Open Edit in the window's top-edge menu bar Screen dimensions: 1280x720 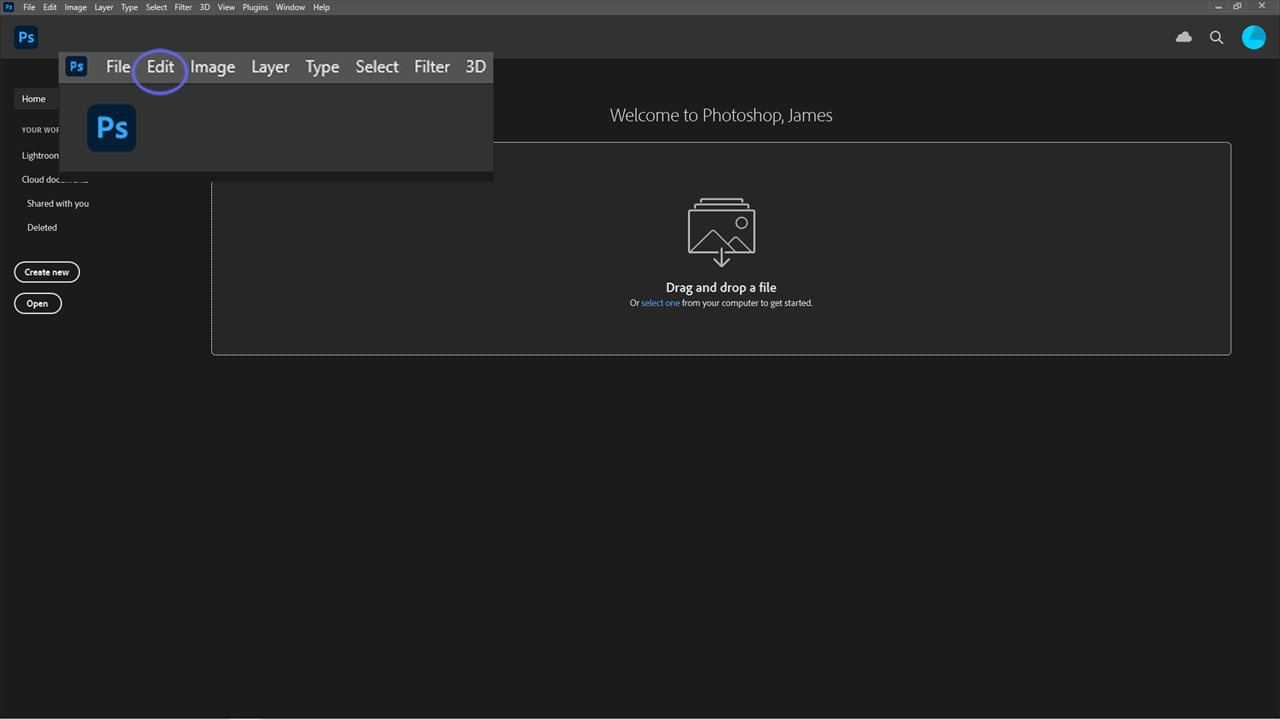point(50,7)
